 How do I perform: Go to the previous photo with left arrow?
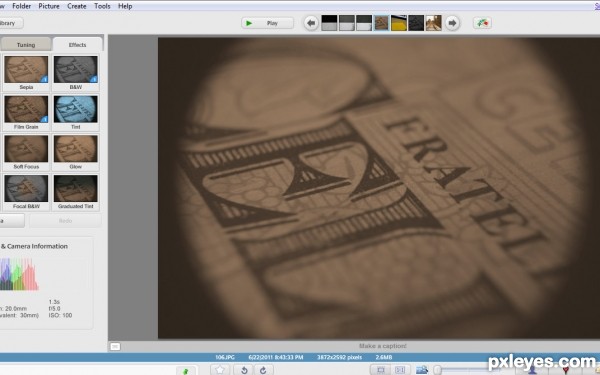coord(311,23)
